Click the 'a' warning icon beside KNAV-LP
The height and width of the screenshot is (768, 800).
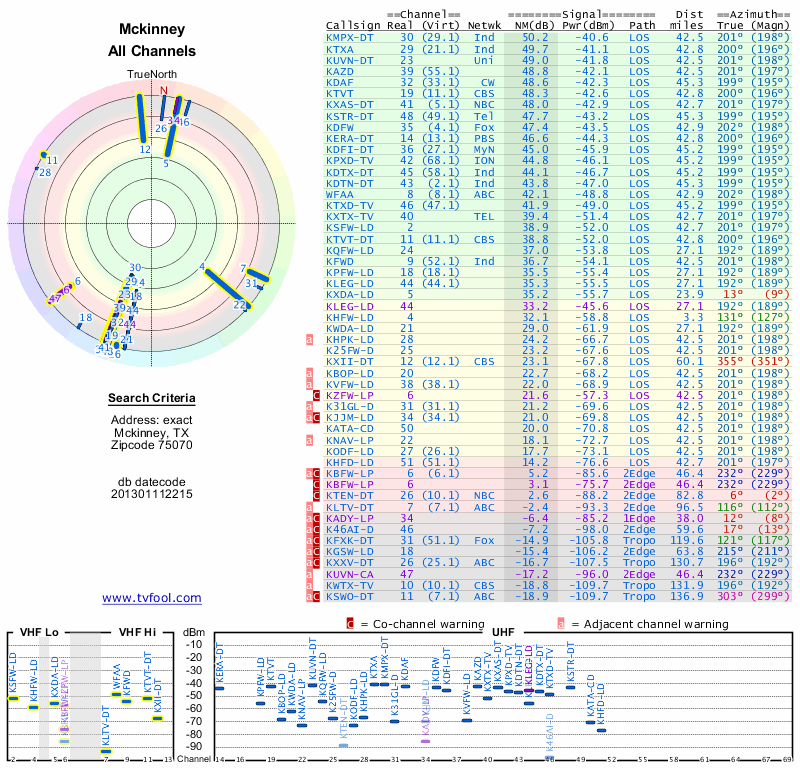(x=309, y=440)
